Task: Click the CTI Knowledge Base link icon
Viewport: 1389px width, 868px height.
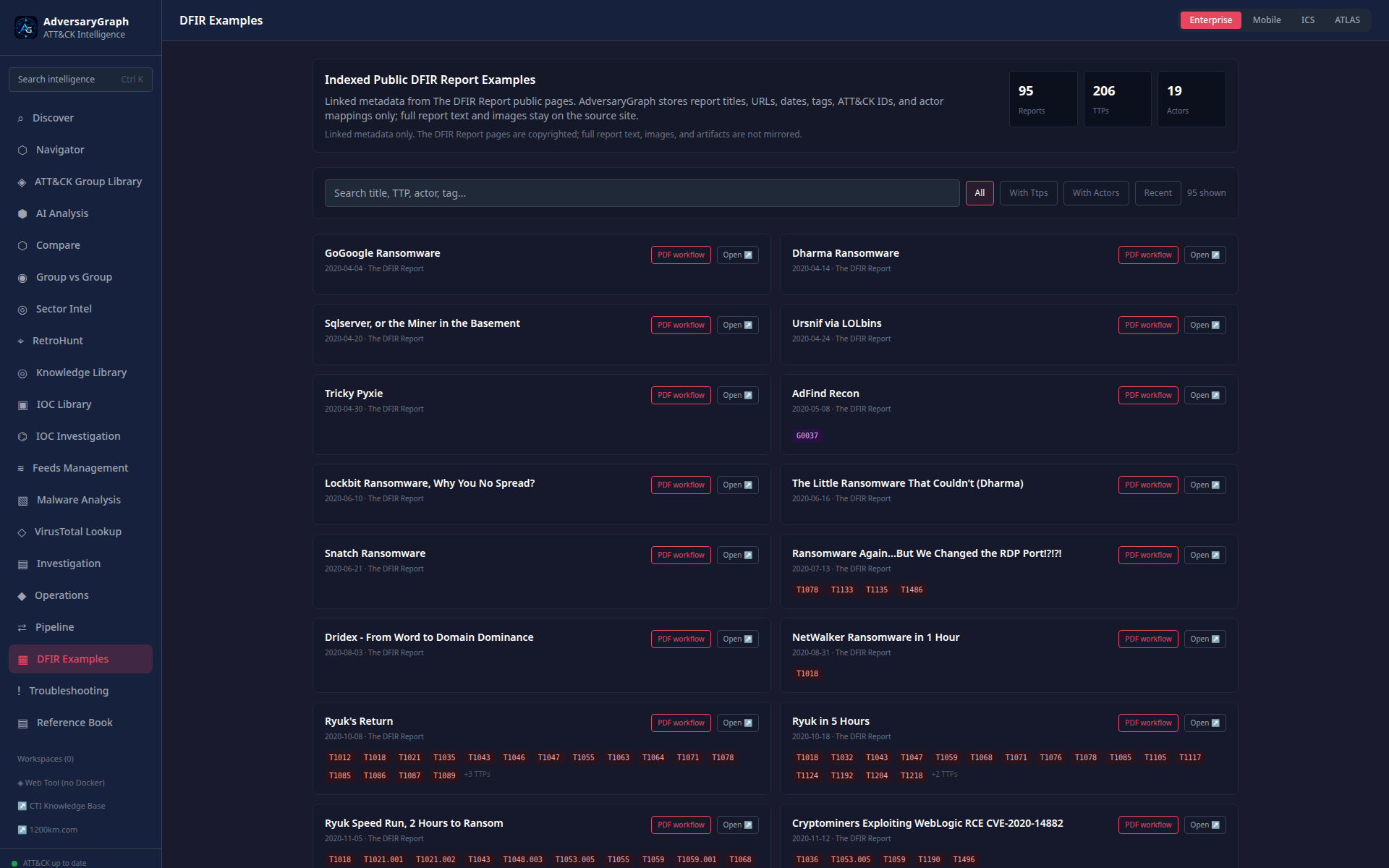Action: pos(22,806)
